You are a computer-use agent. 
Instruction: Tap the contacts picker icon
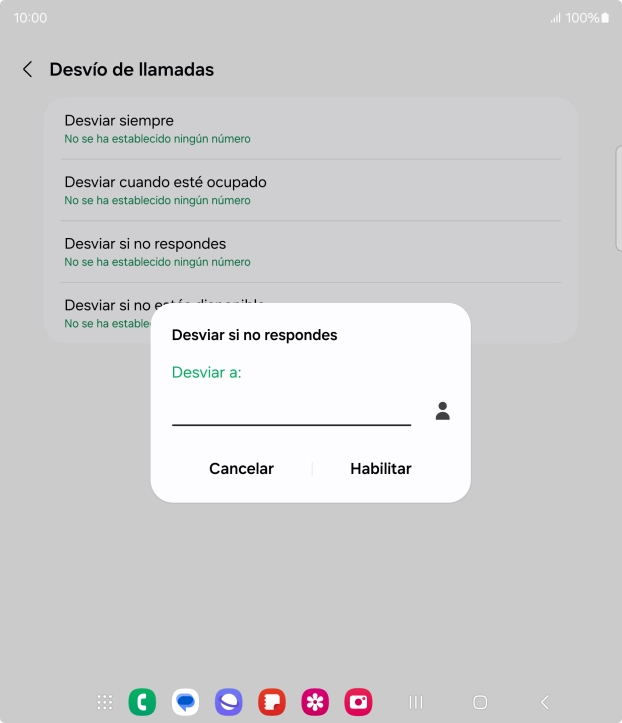point(442,411)
